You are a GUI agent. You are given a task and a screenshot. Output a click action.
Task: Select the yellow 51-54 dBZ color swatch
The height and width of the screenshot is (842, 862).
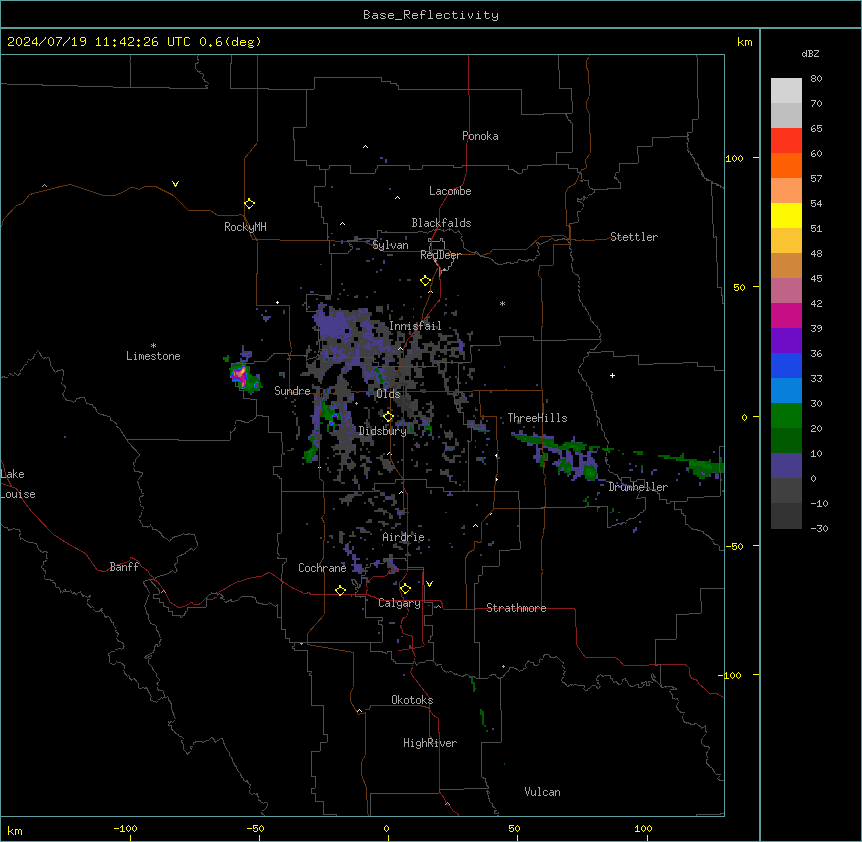click(x=786, y=215)
